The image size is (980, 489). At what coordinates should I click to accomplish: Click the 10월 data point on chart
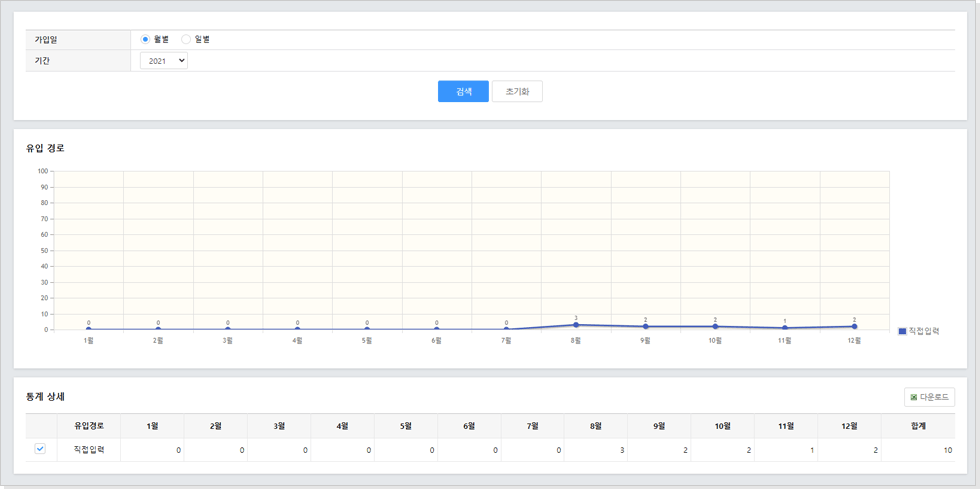pos(715,326)
